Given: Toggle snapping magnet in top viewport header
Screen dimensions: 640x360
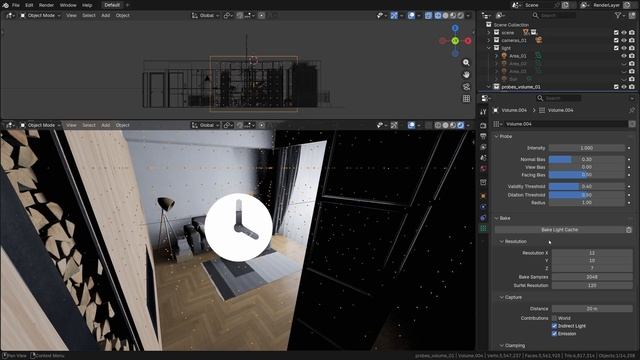Looking at the screenshot, I should pos(240,16).
